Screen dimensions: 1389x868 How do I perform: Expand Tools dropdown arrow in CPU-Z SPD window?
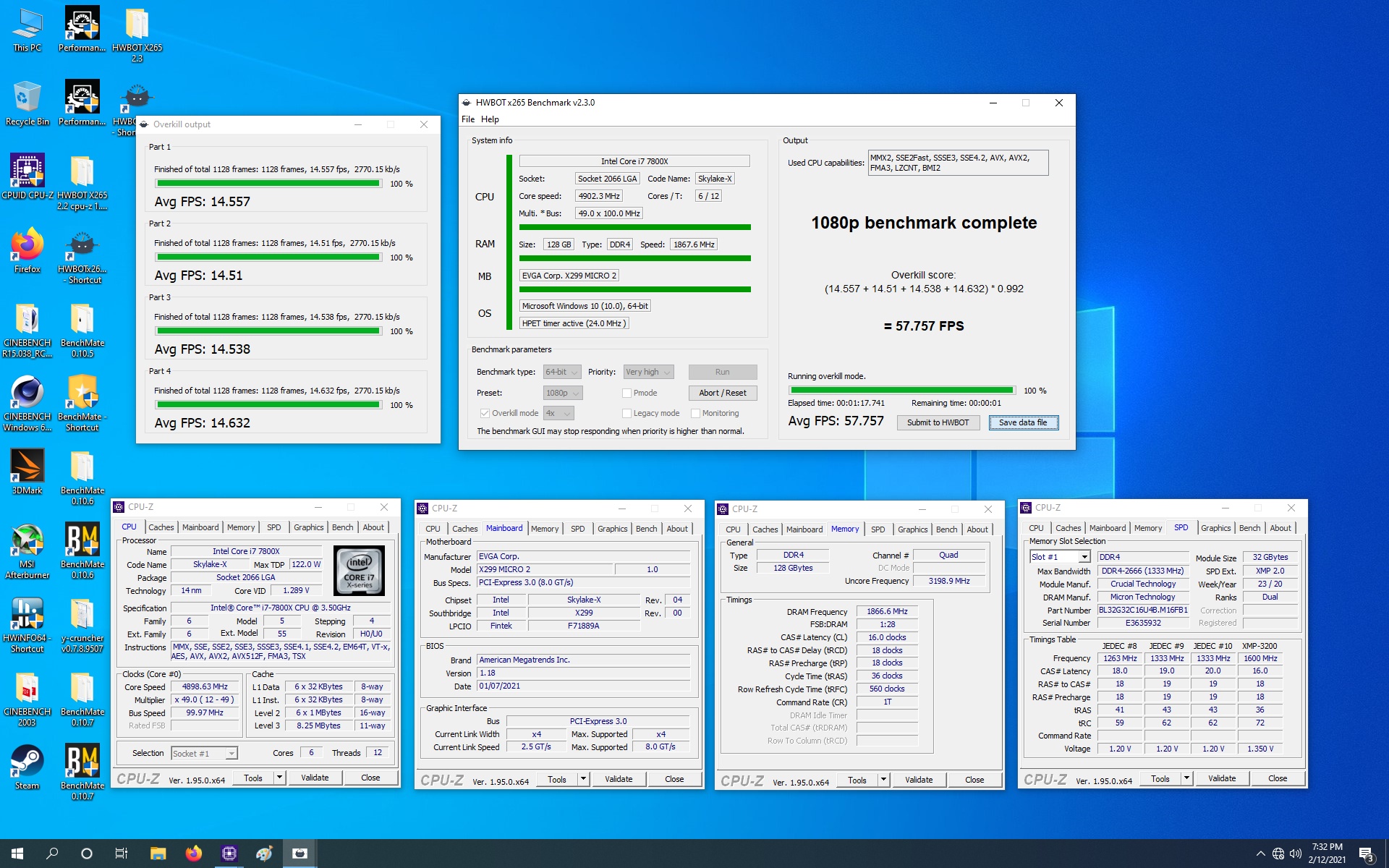[1186, 778]
